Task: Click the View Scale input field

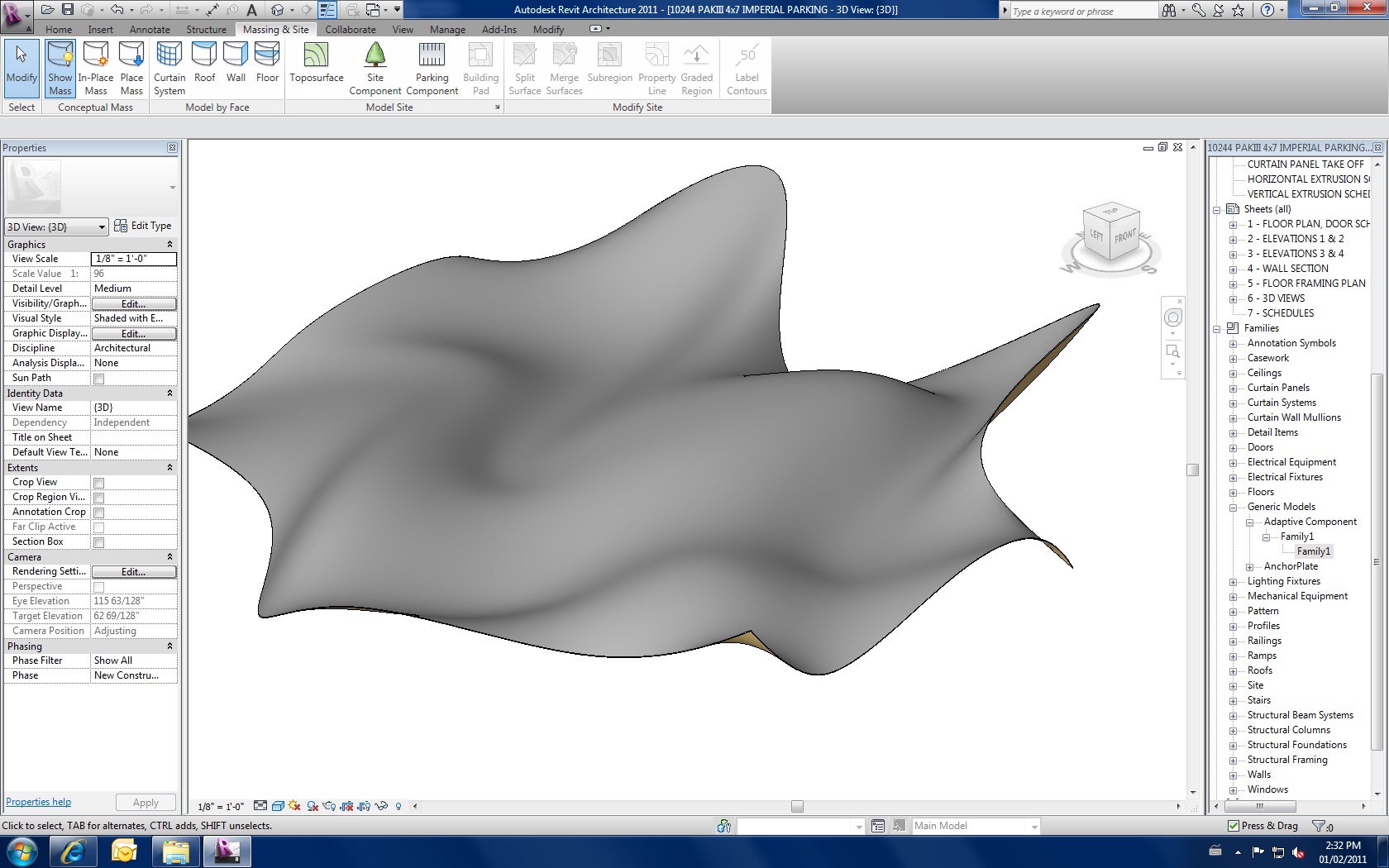Action: click(133, 259)
